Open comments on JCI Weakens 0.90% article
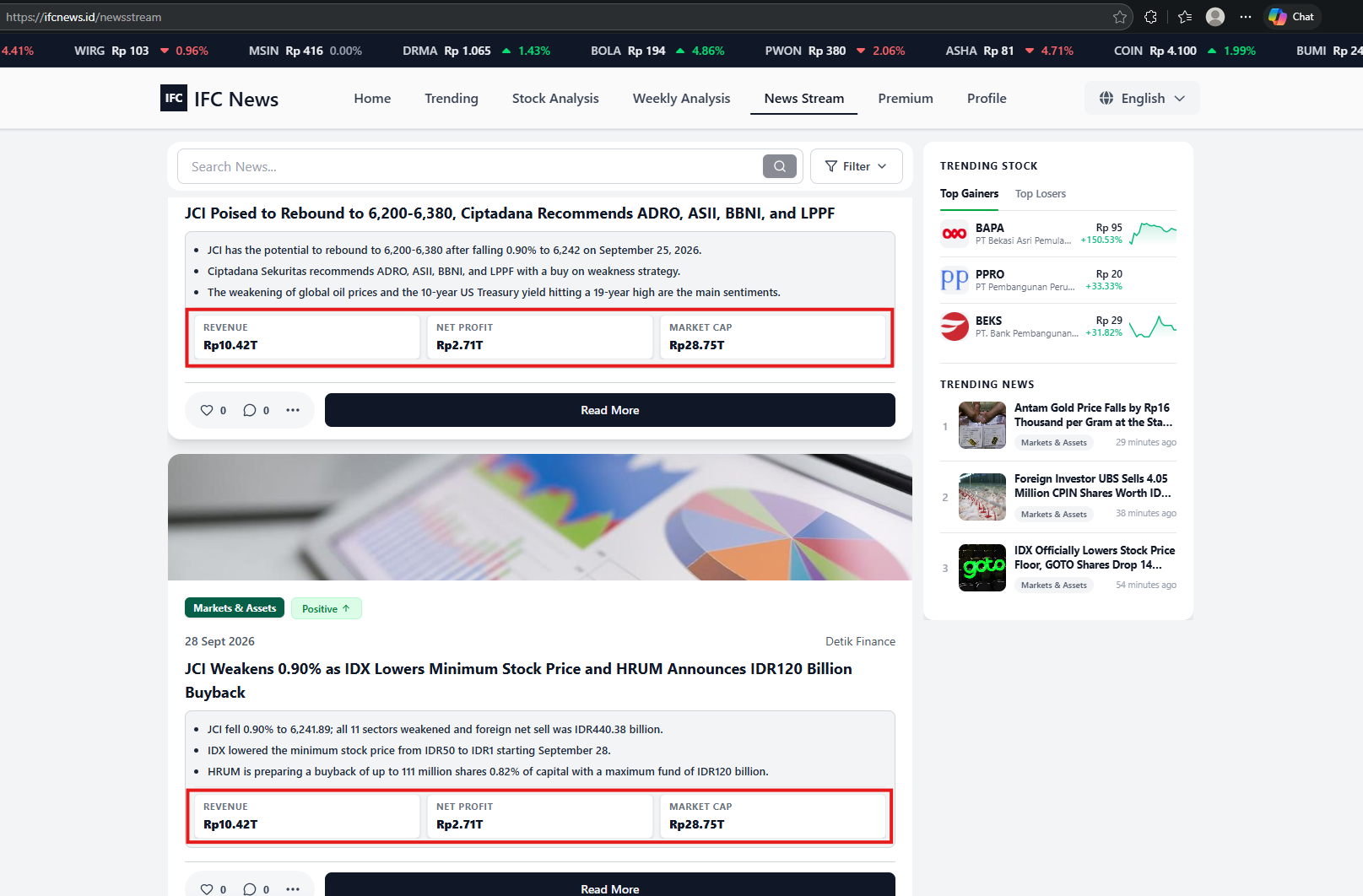Viewport: 1363px width, 896px height. coord(250,889)
